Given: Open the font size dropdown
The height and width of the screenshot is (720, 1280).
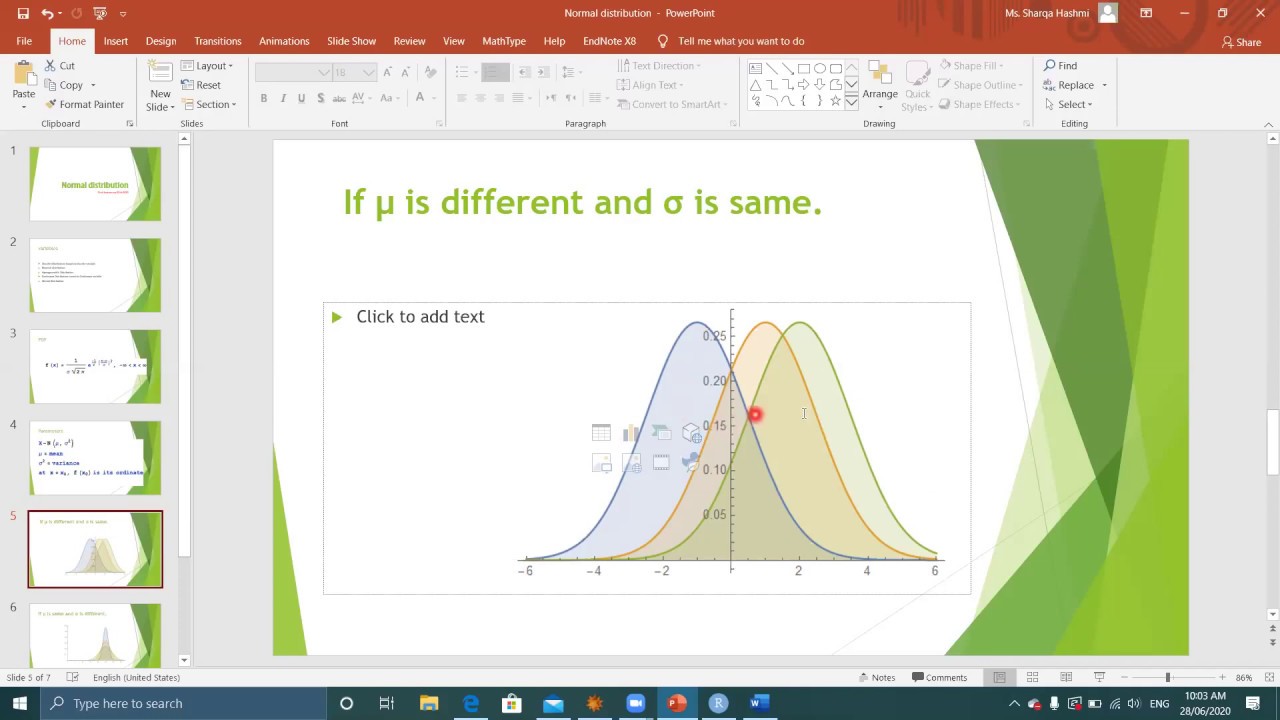Looking at the screenshot, I should pos(369,72).
